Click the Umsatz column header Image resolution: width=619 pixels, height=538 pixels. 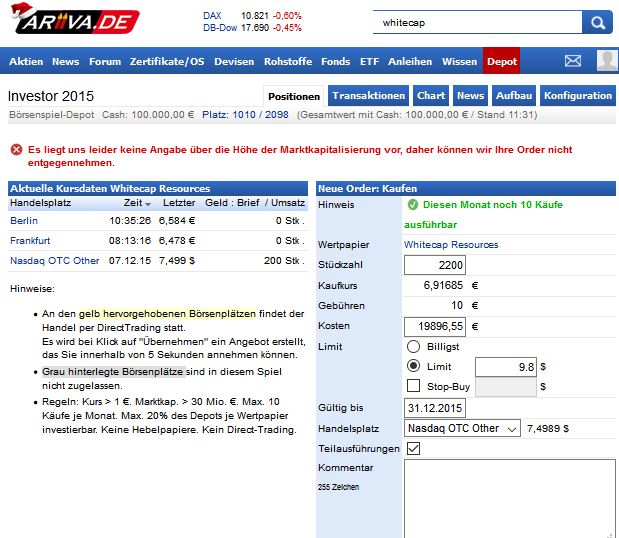[x=288, y=203]
